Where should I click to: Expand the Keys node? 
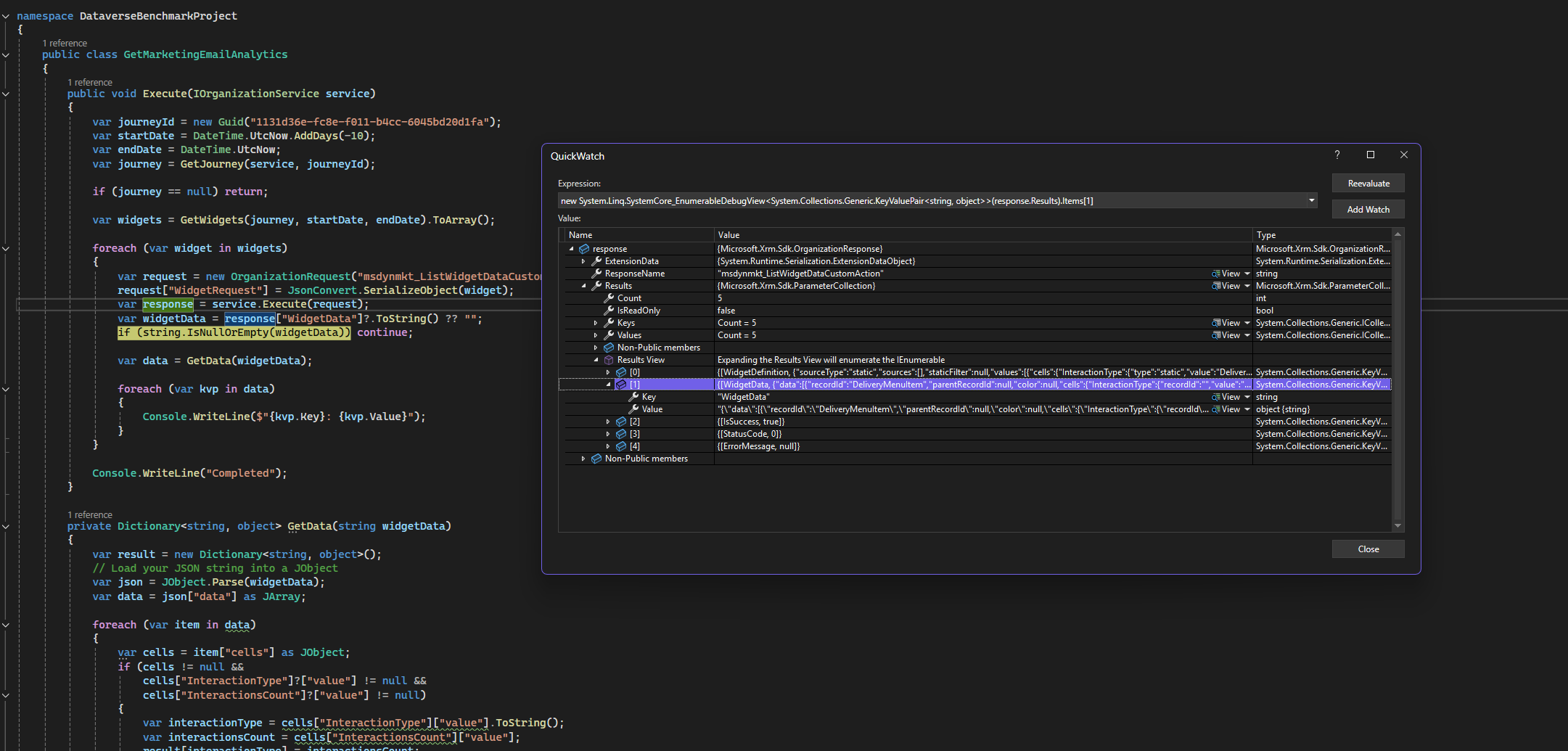pos(596,323)
